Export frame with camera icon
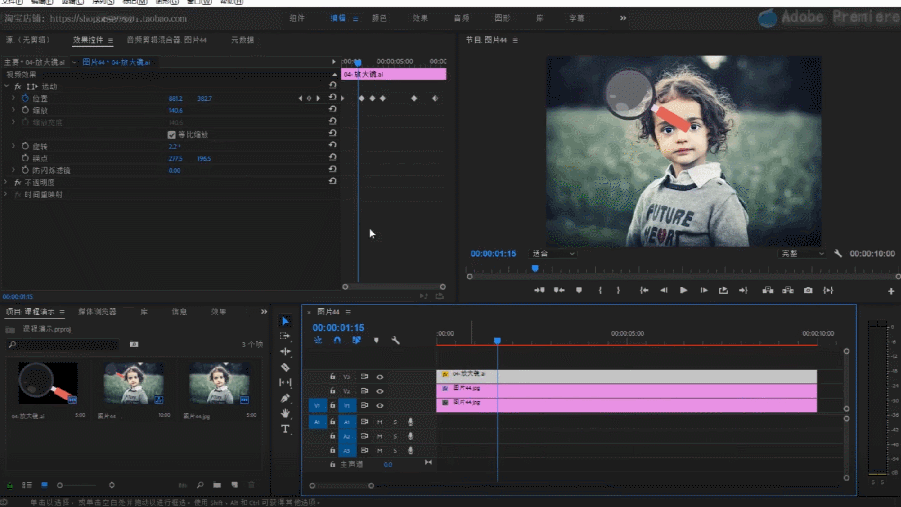 tap(808, 290)
